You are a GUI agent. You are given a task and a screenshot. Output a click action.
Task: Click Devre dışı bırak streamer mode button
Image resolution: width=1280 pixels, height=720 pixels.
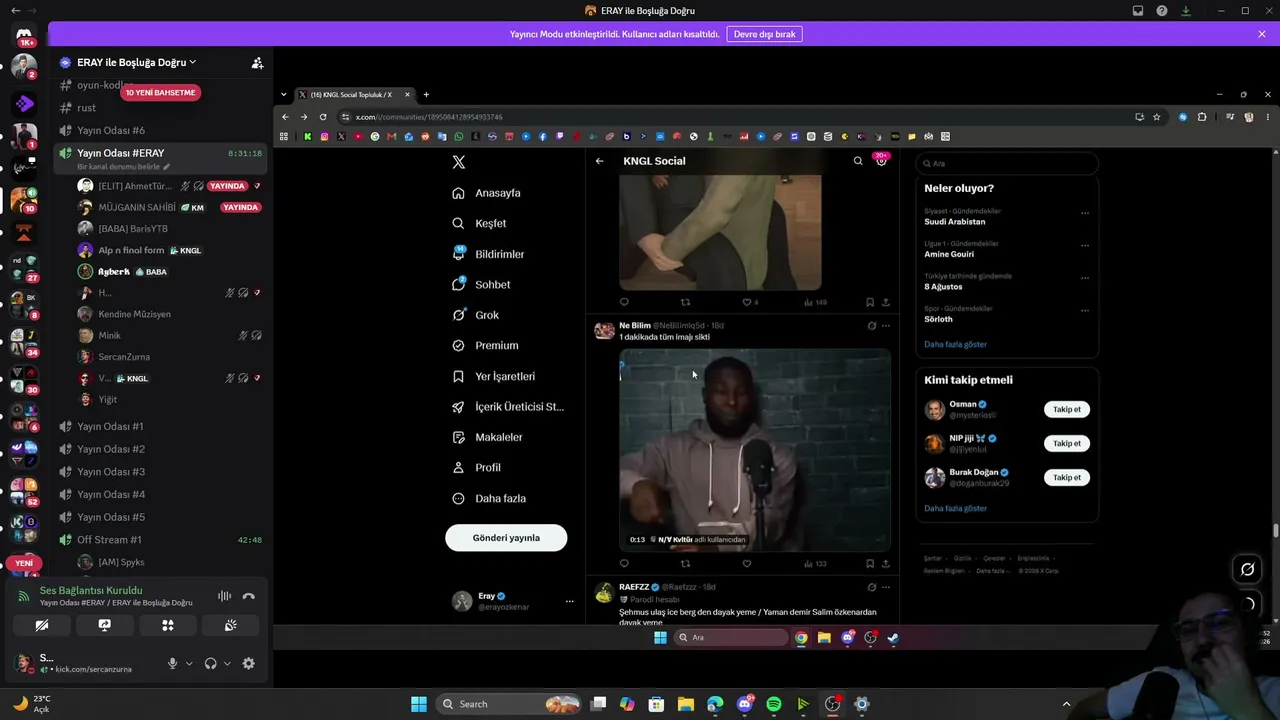pos(765,34)
